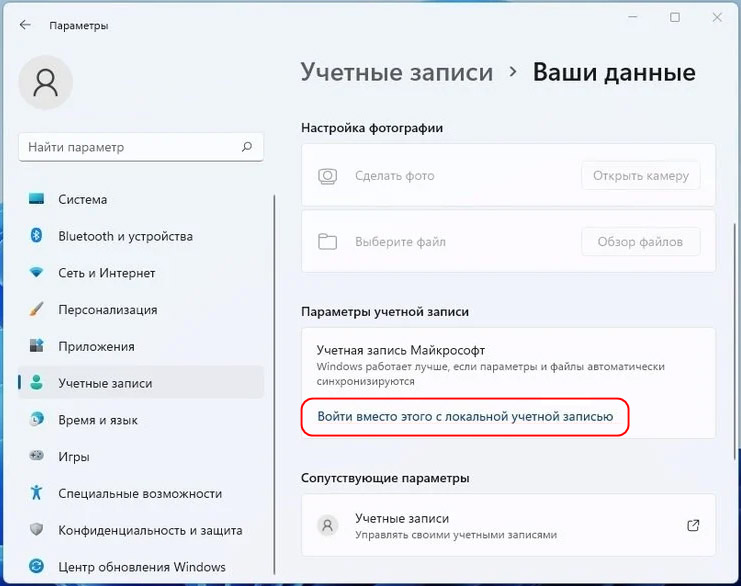Image resolution: width=741 pixels, height=586 pixels.
Task: Click 'Управлять своими учетными записями' text
Action: coord(456,535)
